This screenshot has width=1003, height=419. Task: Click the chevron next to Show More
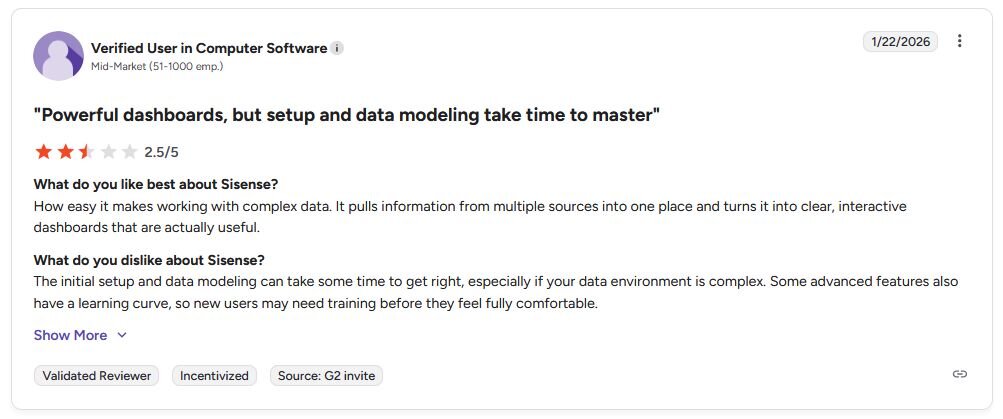point(122,335)
